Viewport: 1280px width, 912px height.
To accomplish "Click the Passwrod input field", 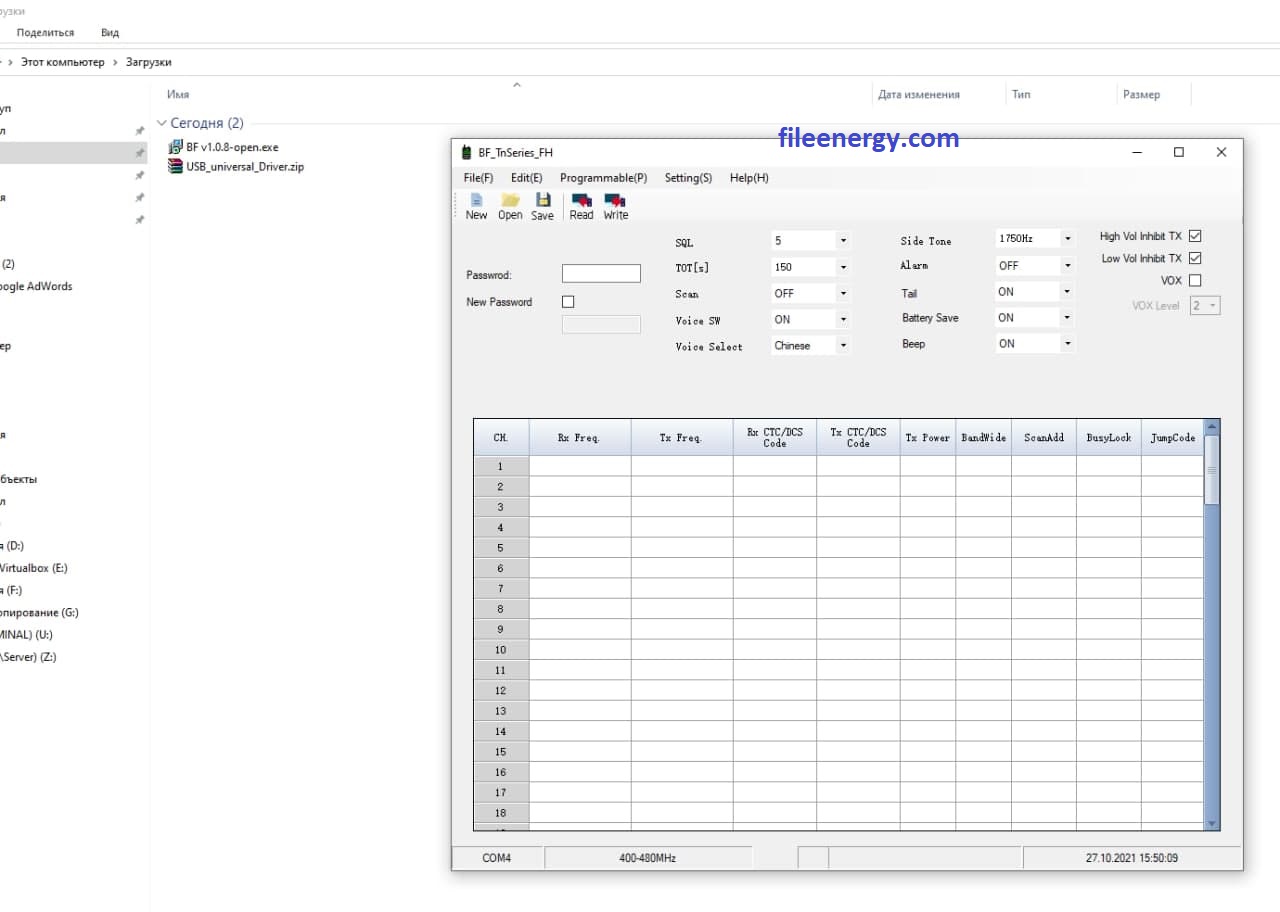I will click(x=601, y=274).
